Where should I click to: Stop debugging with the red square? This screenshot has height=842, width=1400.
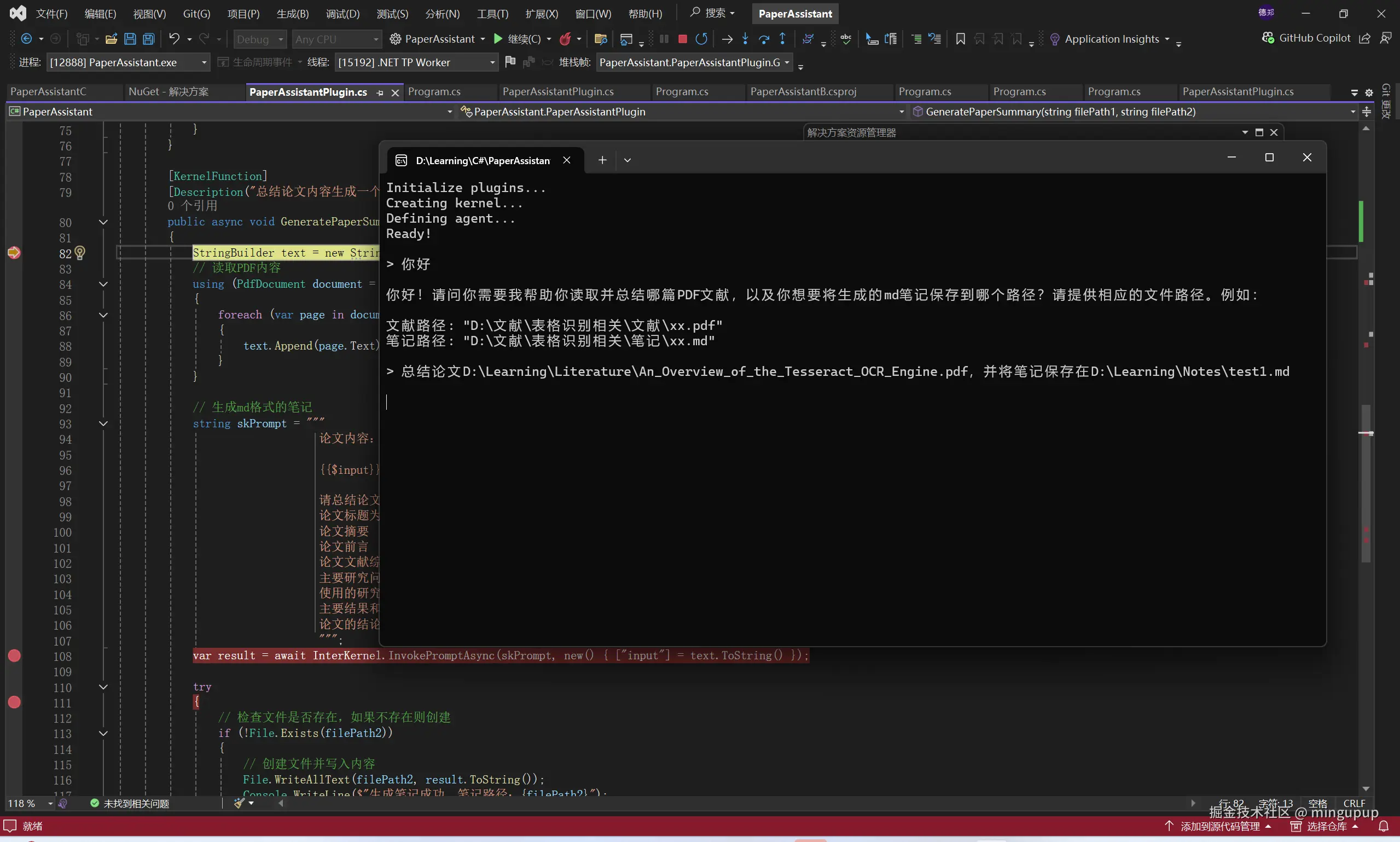tap(682, 39)
